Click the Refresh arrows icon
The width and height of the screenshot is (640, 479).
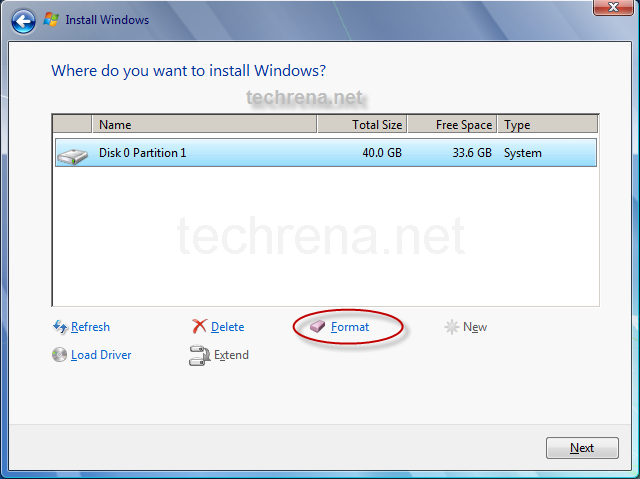[60, 327]
